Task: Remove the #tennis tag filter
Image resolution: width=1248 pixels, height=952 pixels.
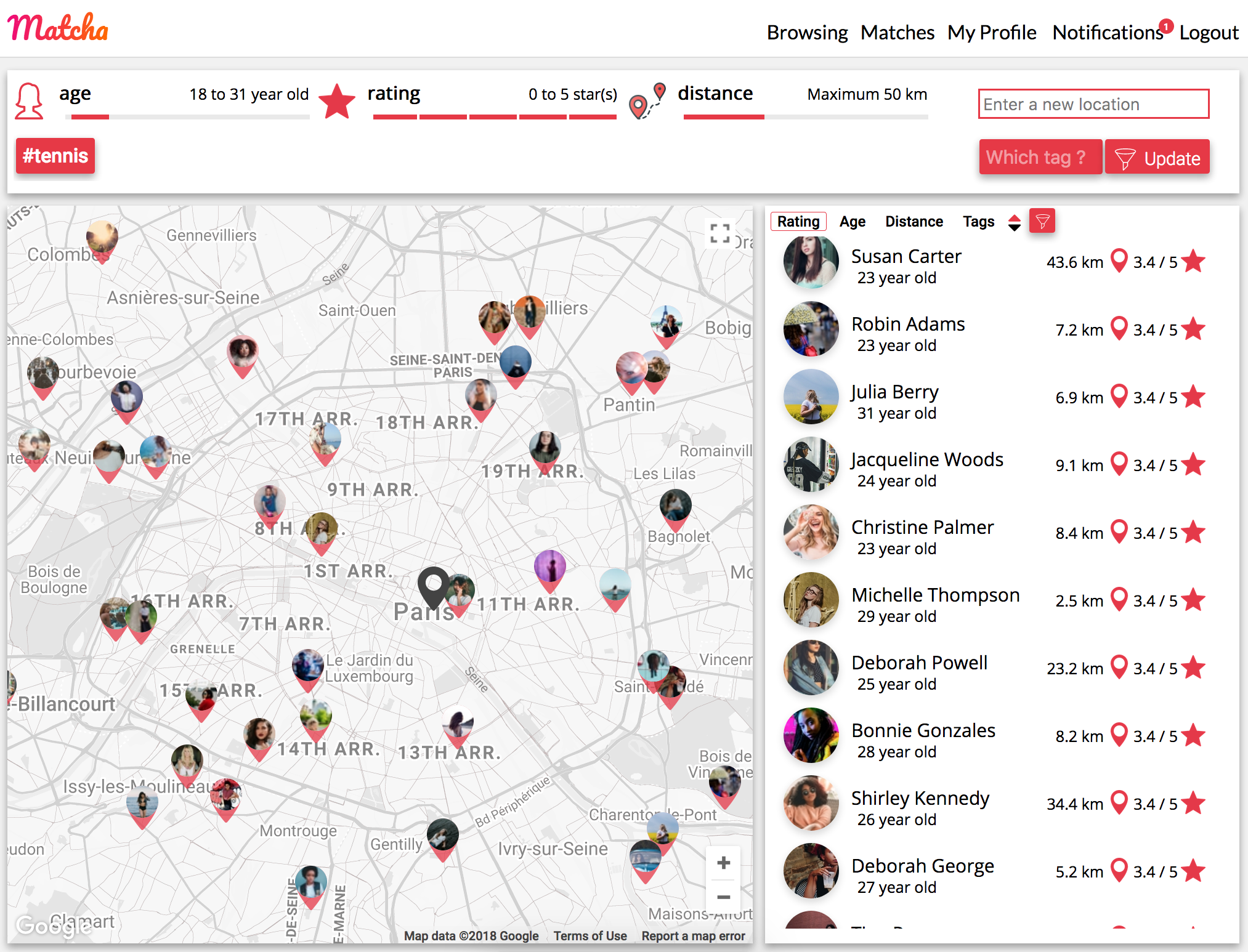Action: point(55,156)
